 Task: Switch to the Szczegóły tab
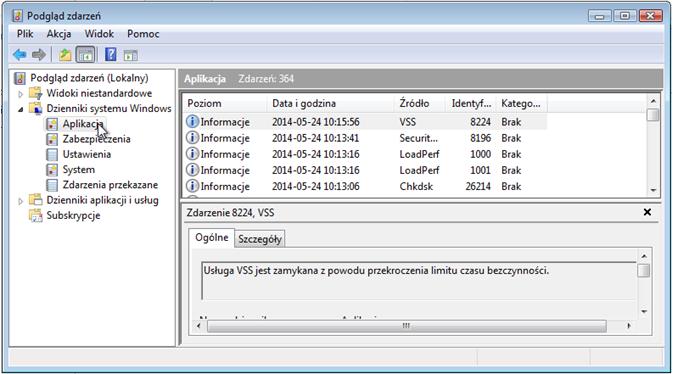click(x=260, y=239)
